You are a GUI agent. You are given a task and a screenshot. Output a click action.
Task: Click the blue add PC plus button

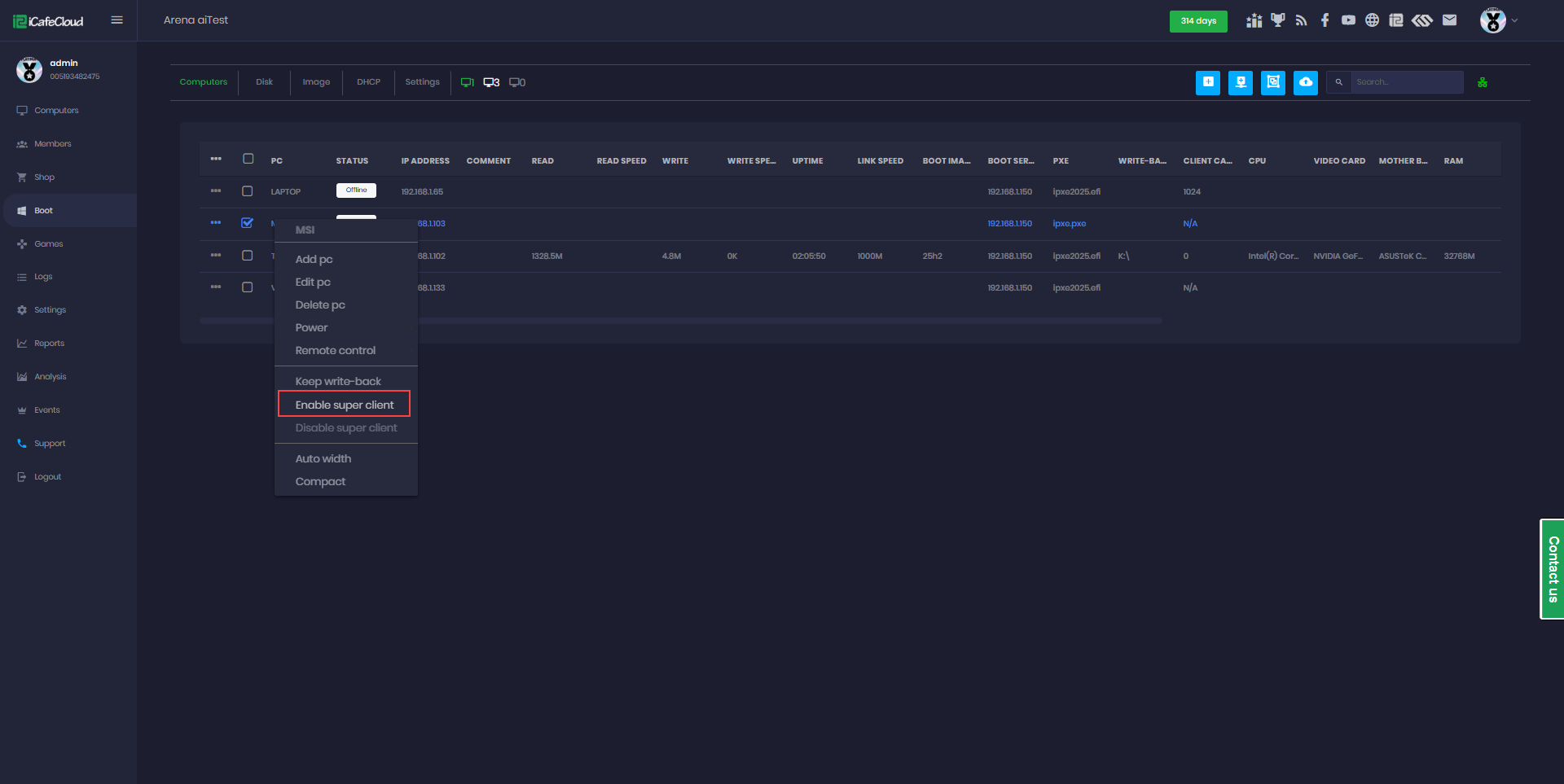[x=1207, y=82]
